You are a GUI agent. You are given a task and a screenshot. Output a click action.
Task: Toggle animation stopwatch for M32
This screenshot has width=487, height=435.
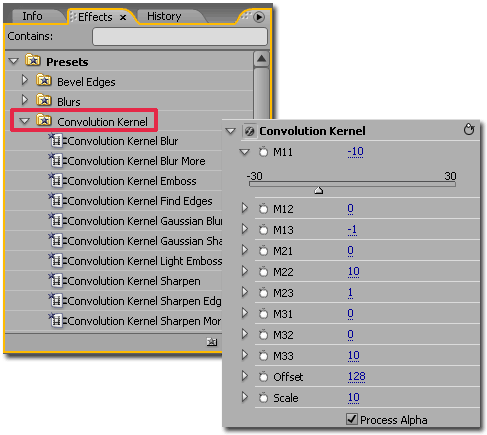263,335
